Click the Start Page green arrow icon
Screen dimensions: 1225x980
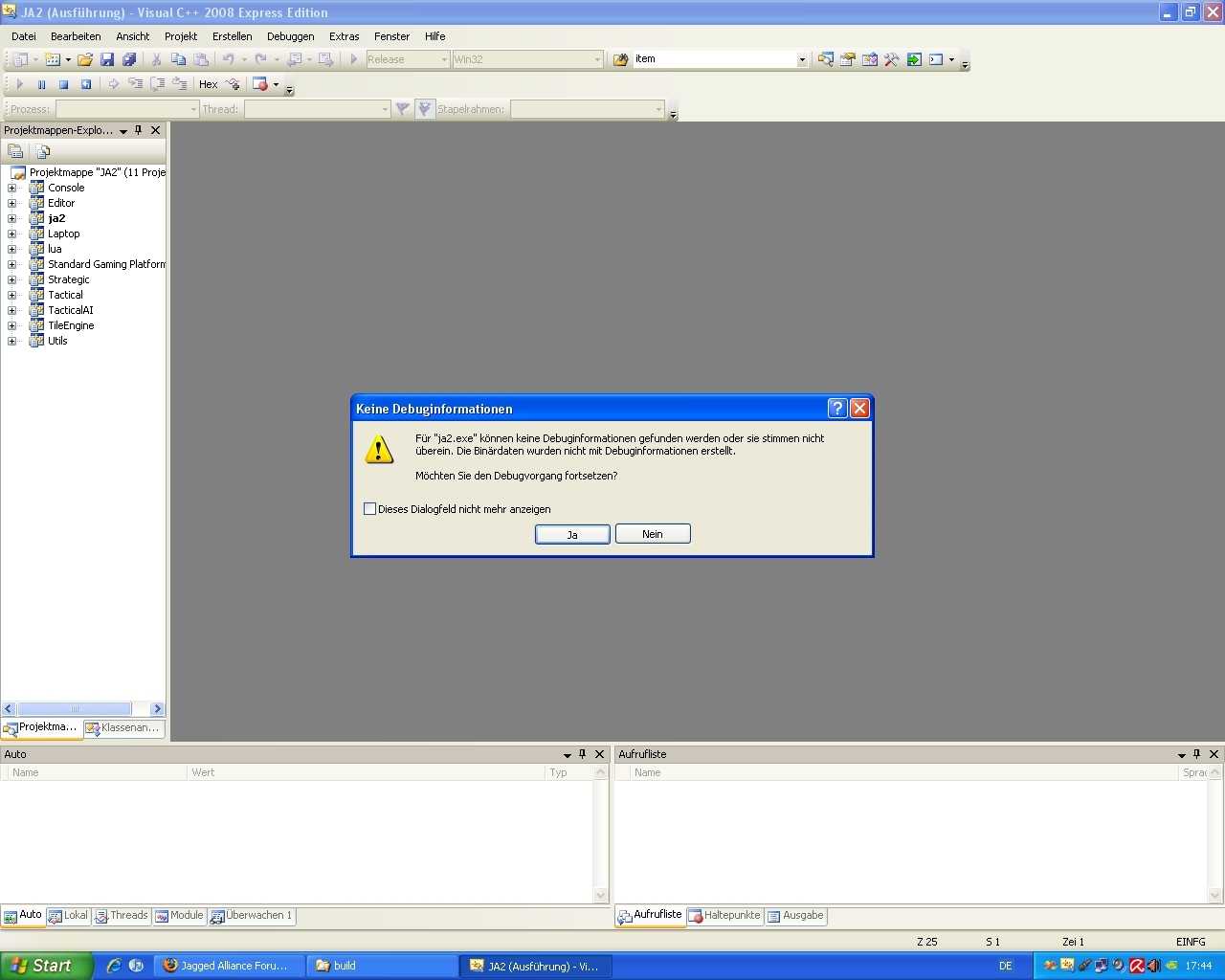point(914,59)
